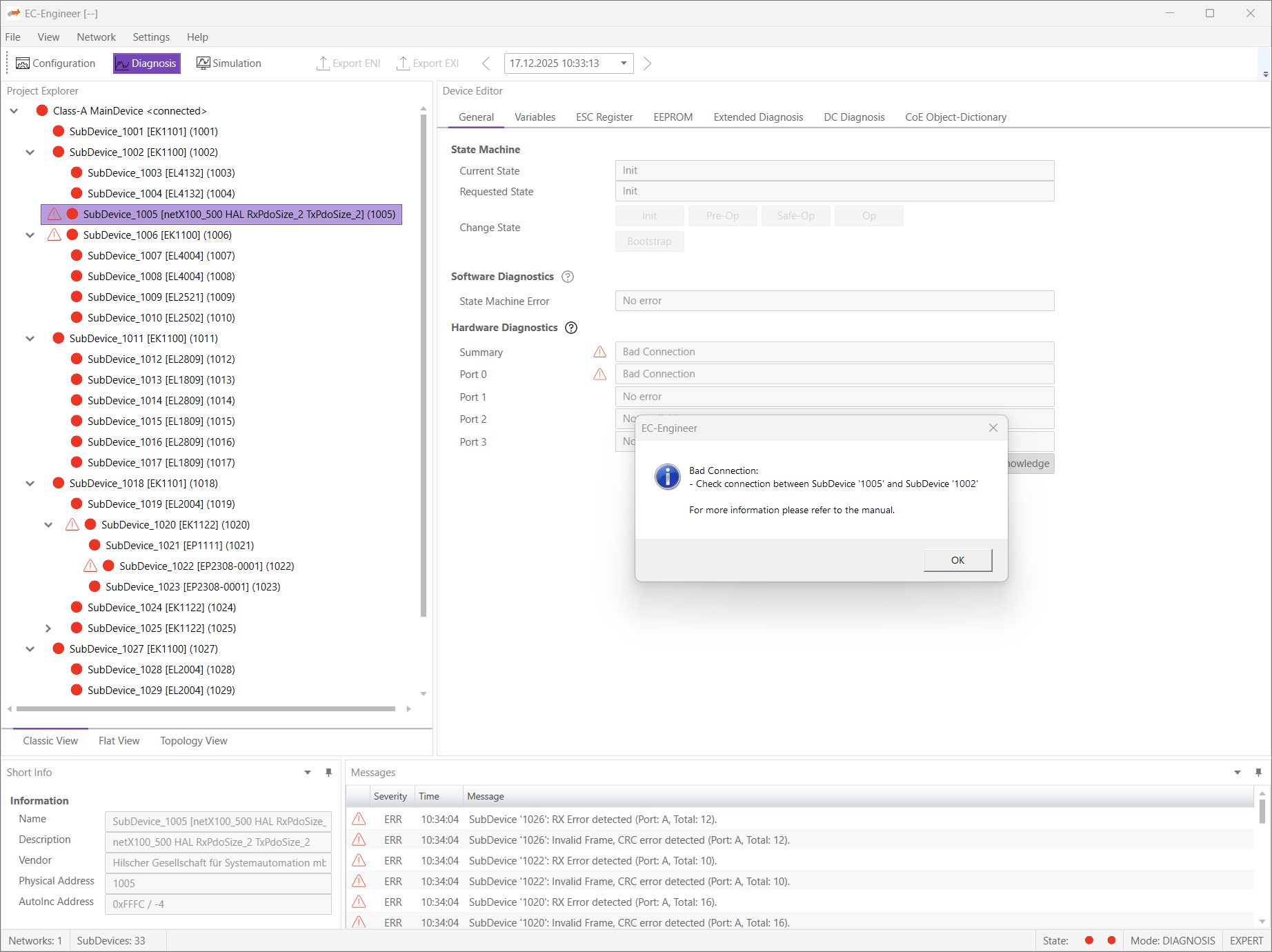1272x952 pixels.
Task: Close the EC-Engineer Bad Connection dialog
Action: 993,428
